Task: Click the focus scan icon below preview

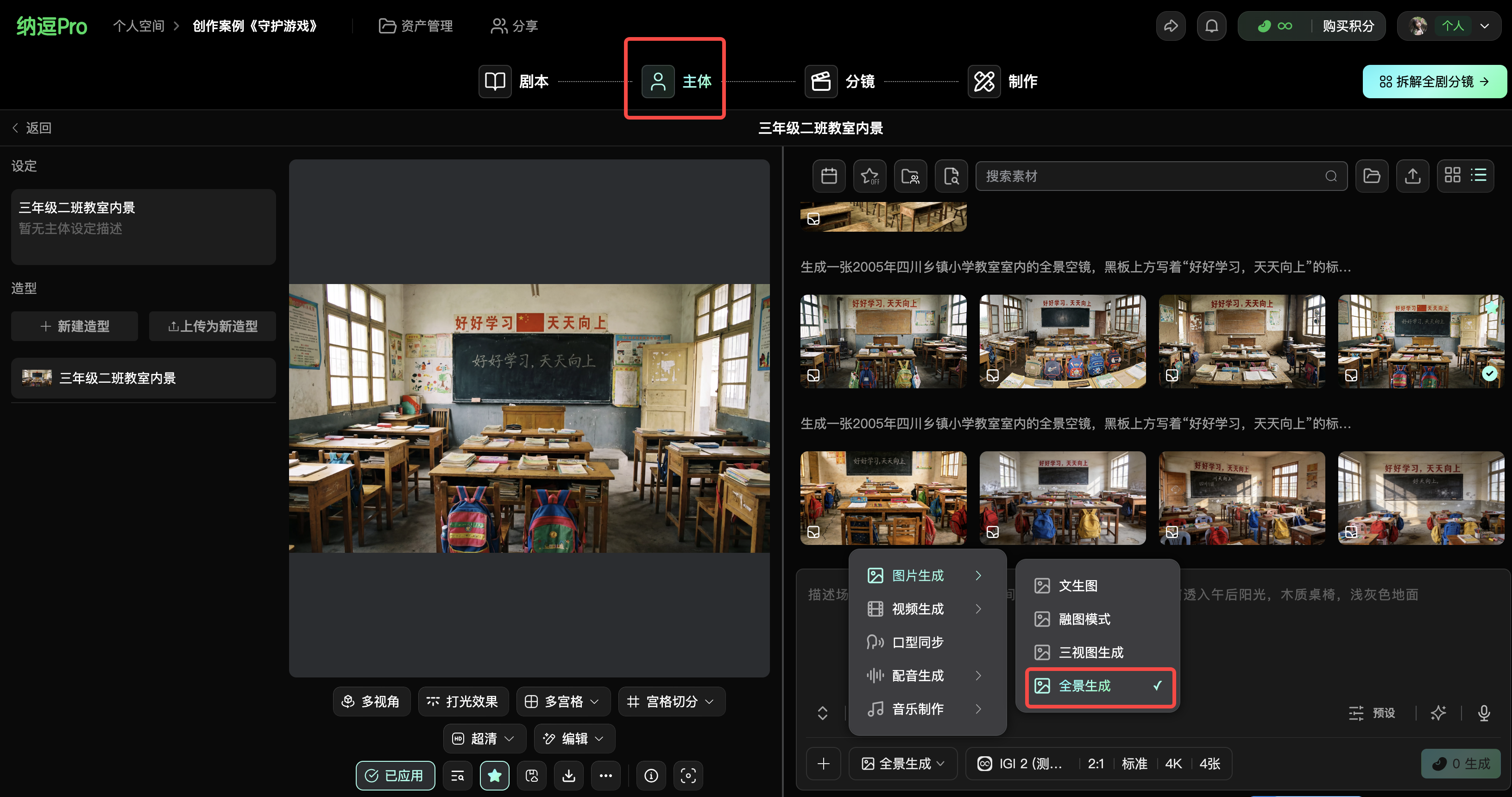Action: [x=688, y=775]
